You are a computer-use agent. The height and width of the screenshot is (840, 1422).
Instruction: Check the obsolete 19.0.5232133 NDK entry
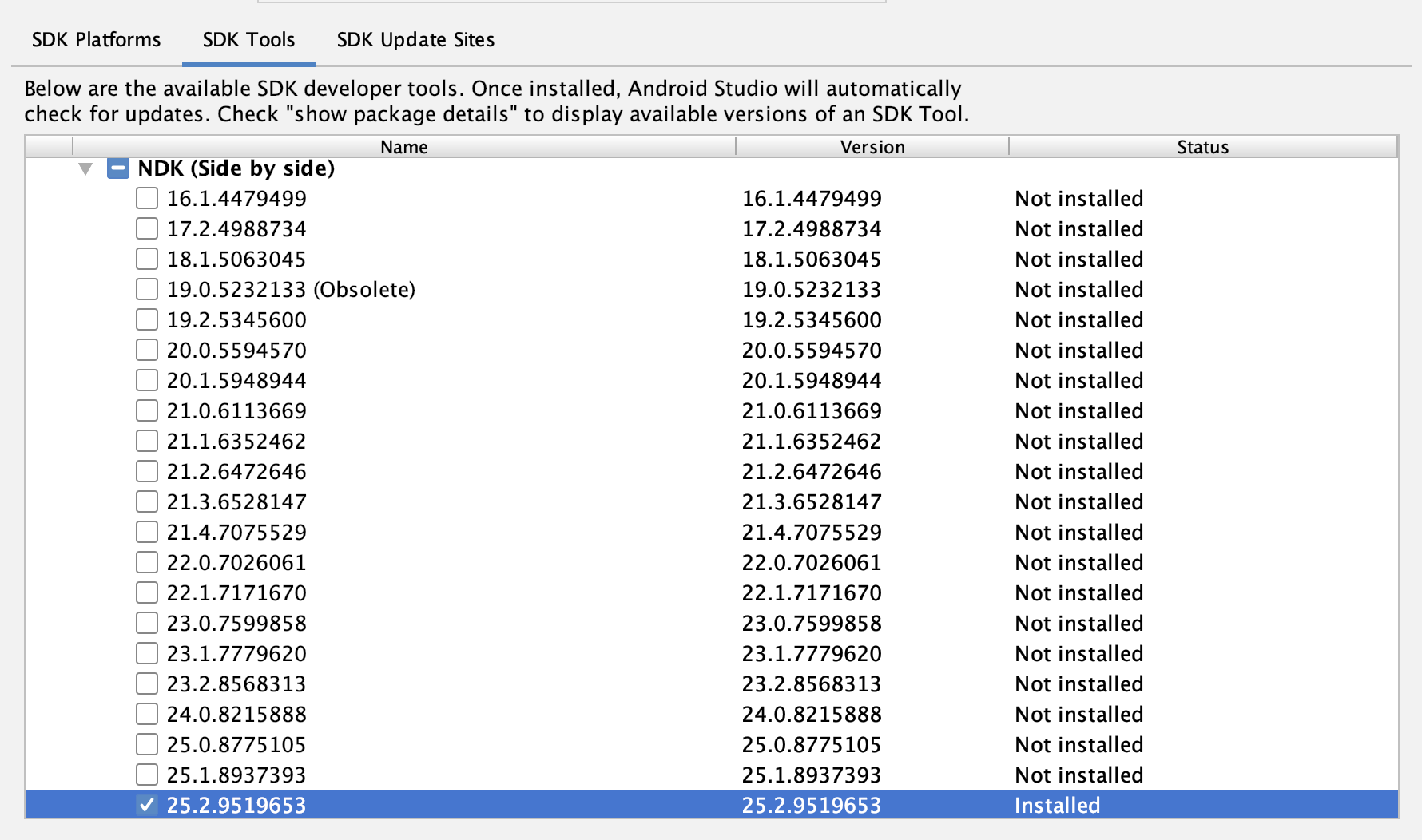[146, 289]
